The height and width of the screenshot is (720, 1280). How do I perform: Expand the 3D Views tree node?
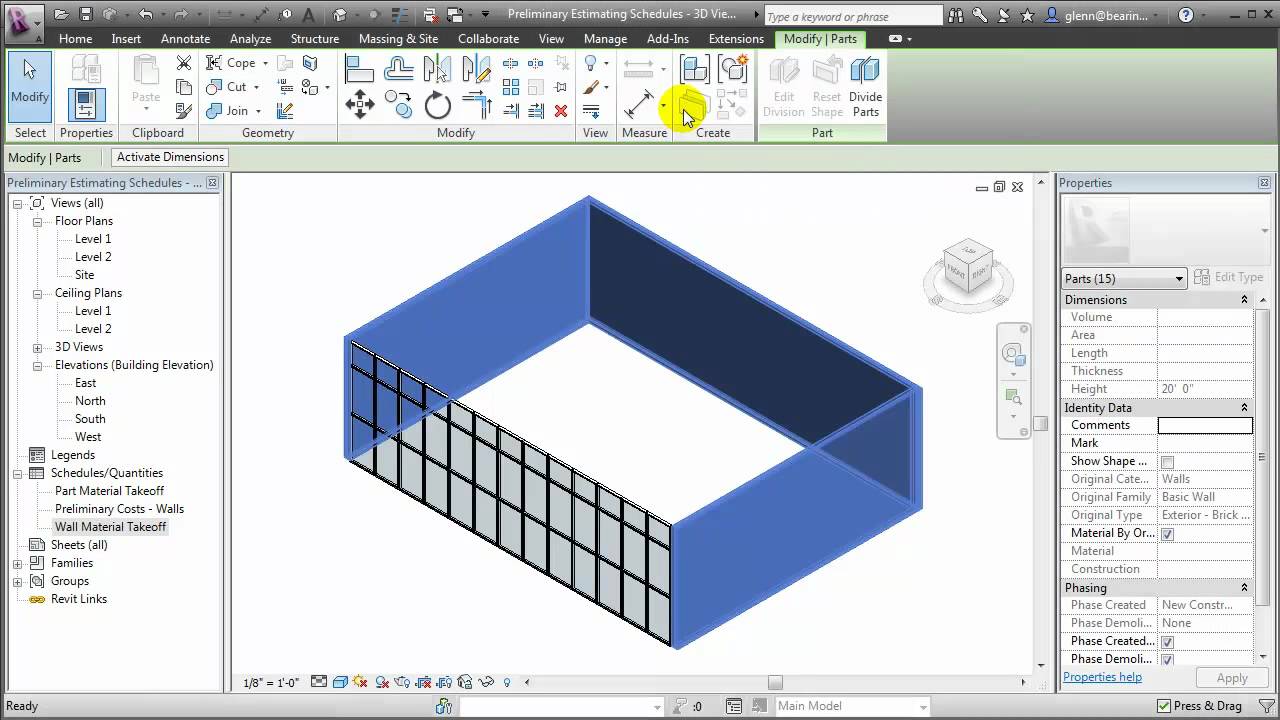37,347
